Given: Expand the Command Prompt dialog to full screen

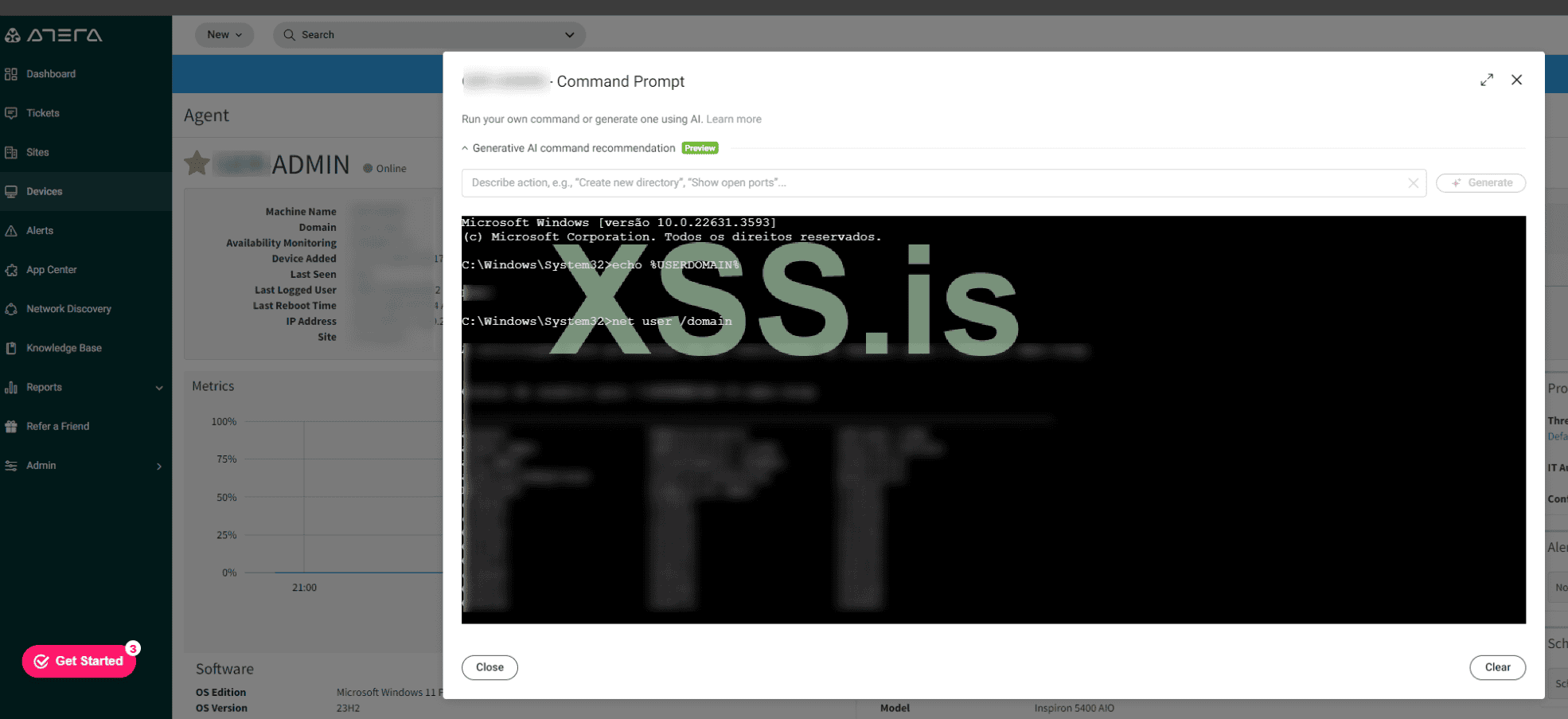Looking at the screenshot, I should (1487, 80).
